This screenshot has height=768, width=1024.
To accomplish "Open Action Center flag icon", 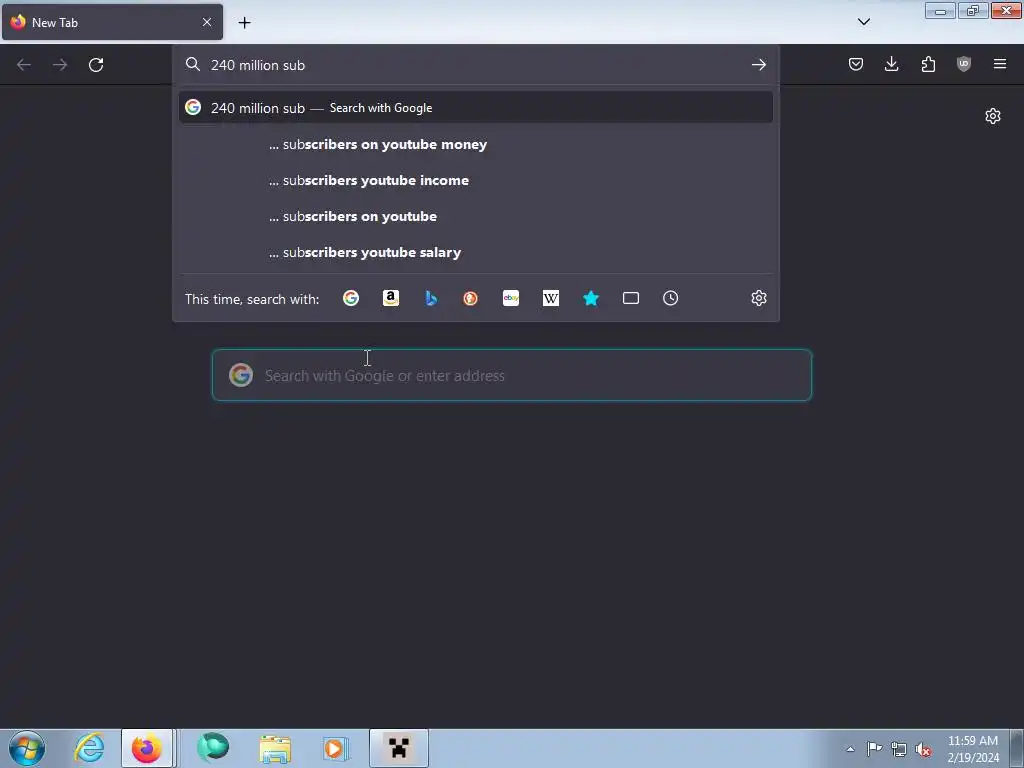I will point(874,749).
